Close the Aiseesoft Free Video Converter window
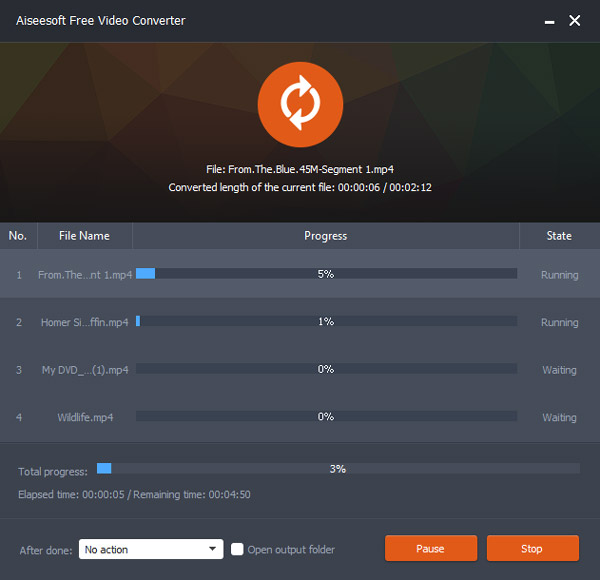 click(x=575, y=21)
